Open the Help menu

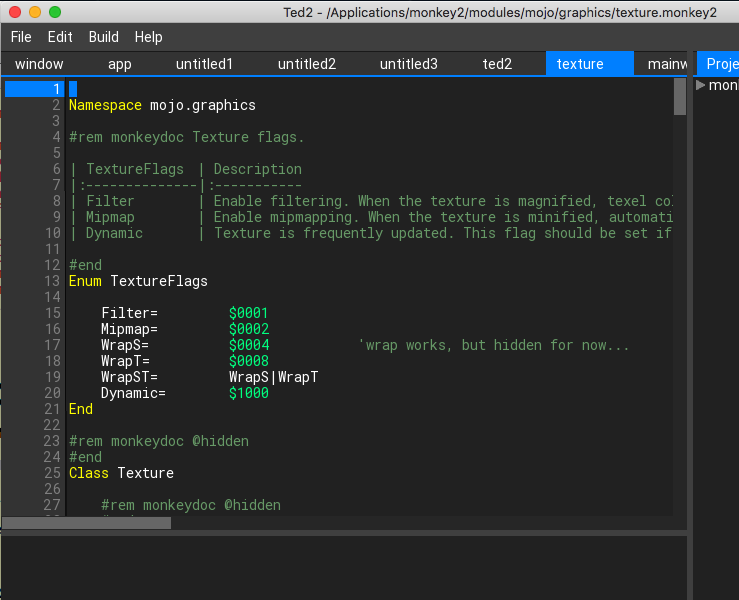[148, 37]
